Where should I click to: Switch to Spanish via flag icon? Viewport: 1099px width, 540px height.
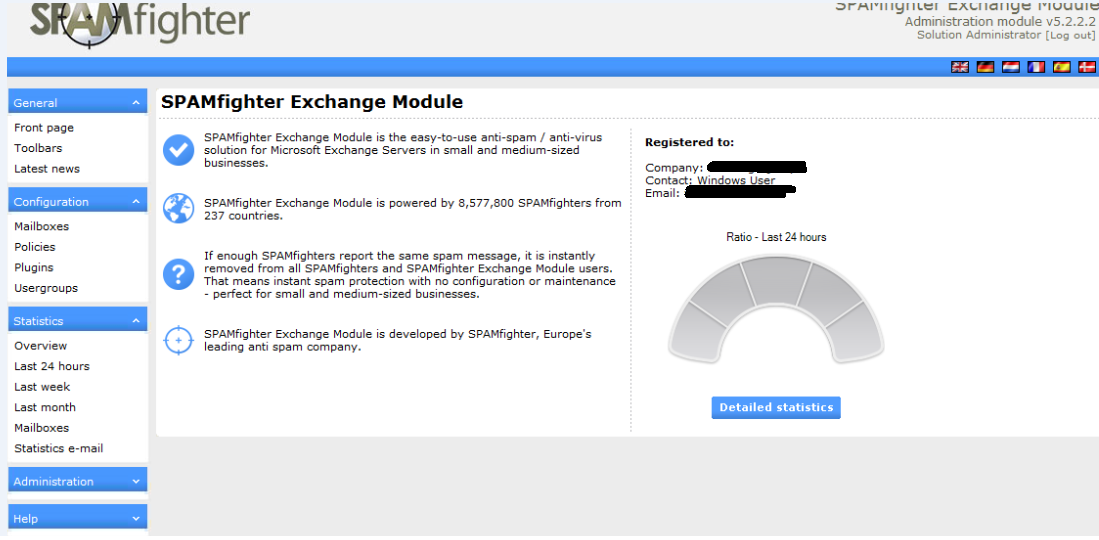pyautogui.click(x=1061, y=67)
